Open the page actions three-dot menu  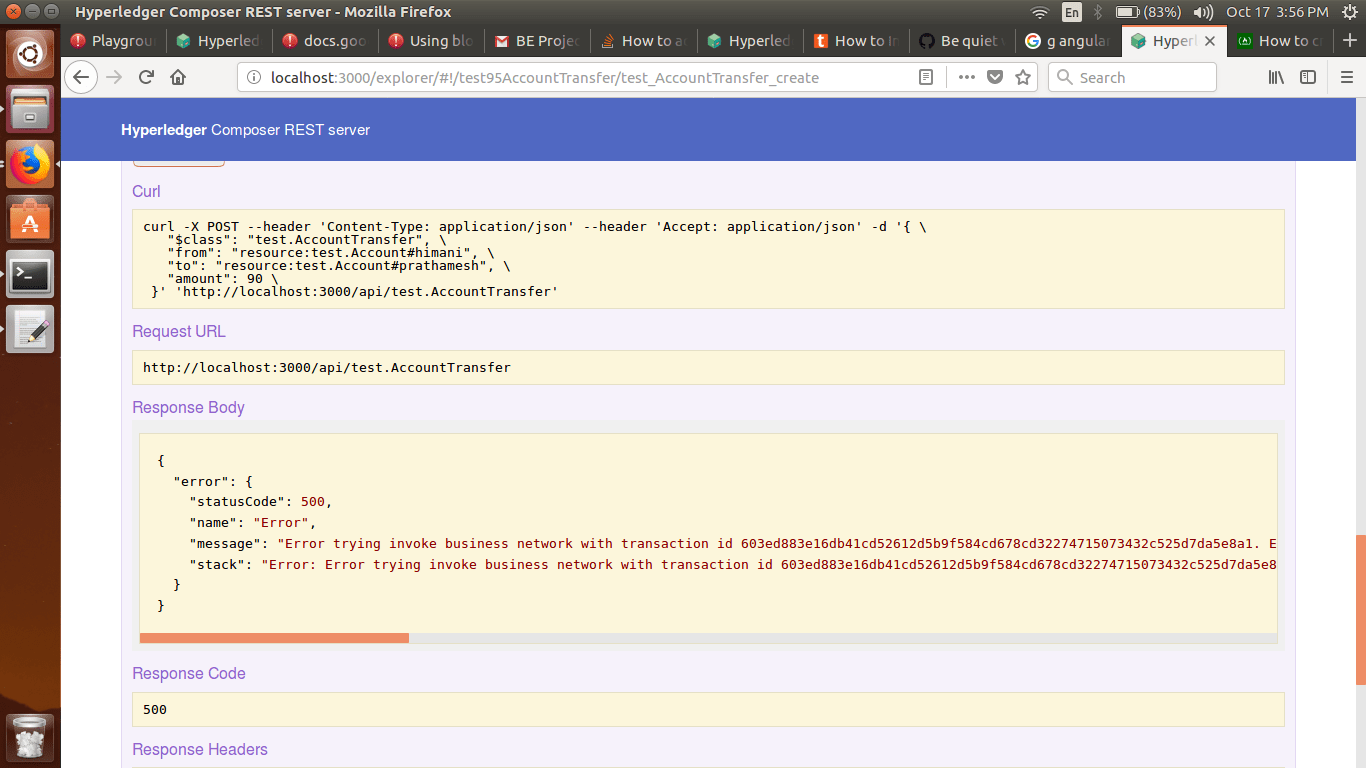tap(966, 77)
